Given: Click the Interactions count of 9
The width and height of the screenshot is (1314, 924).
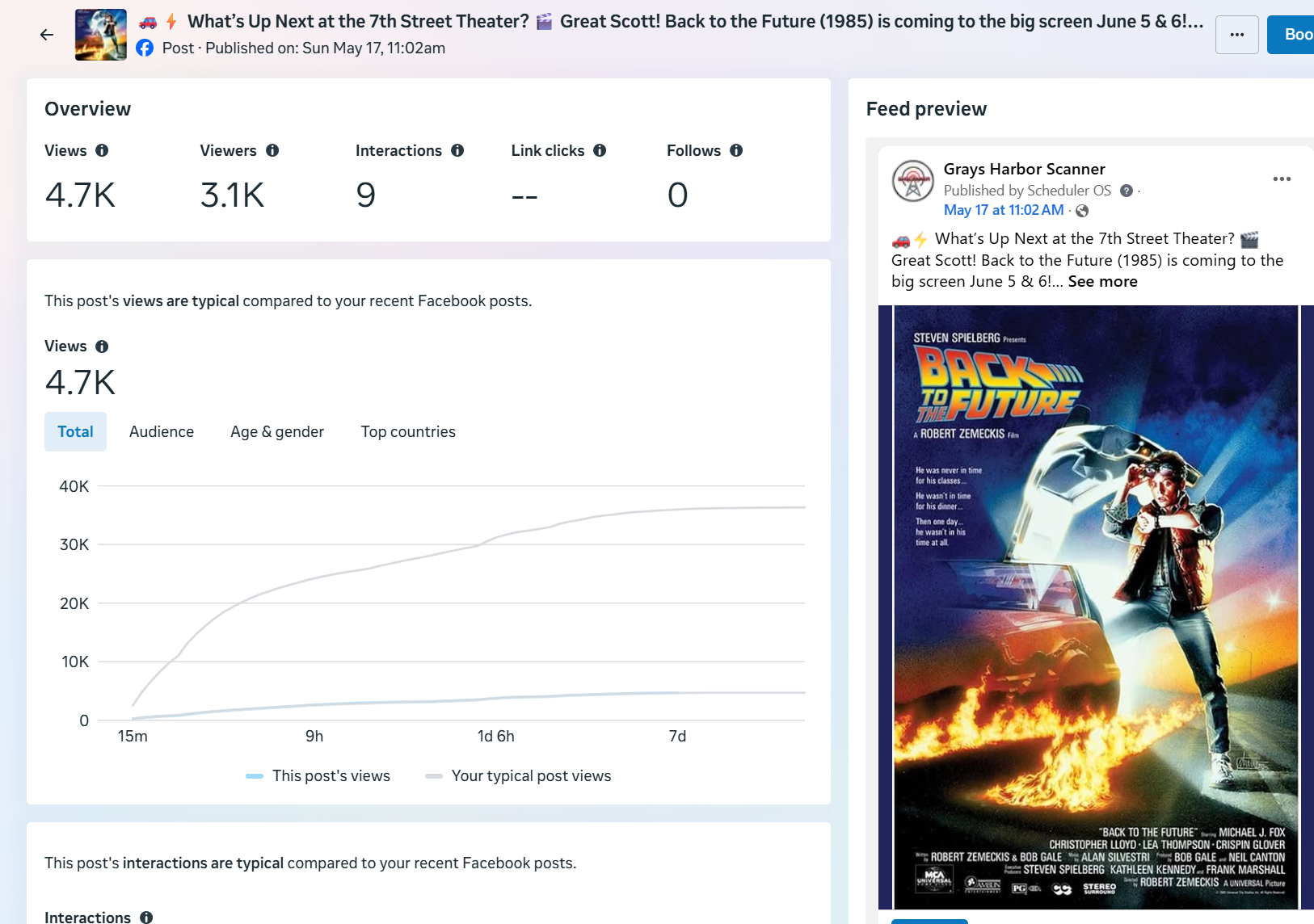Looking at the screenshot, I should coord(366,195).
